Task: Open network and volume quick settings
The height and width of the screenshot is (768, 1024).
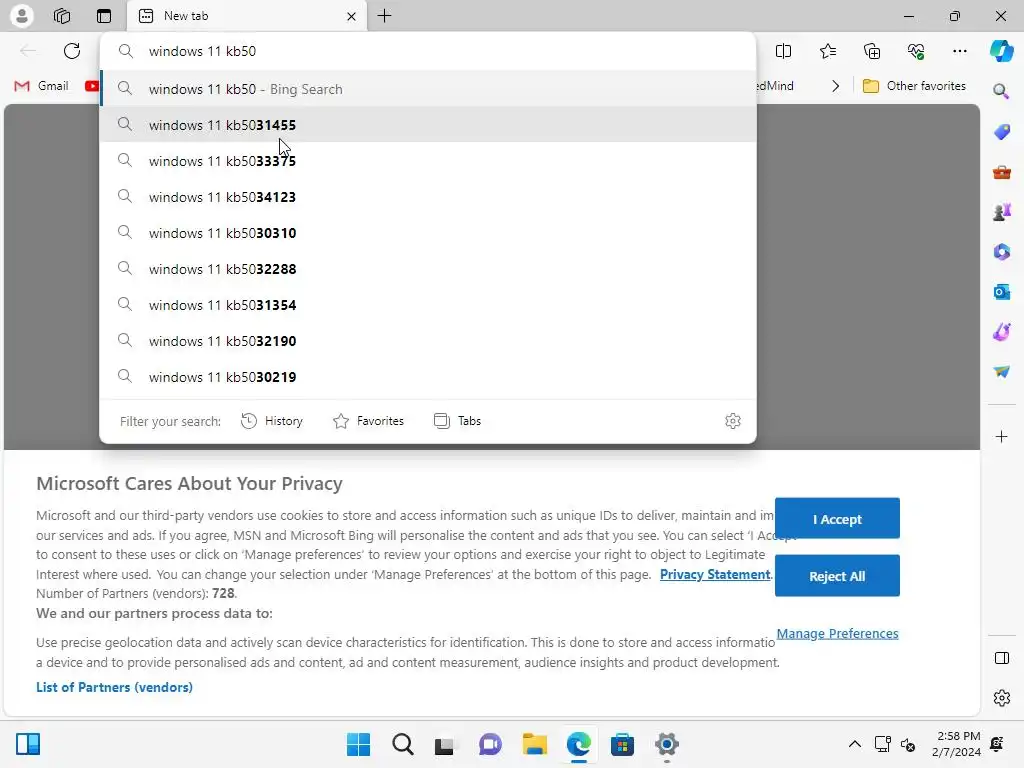Action: (895, 744)
